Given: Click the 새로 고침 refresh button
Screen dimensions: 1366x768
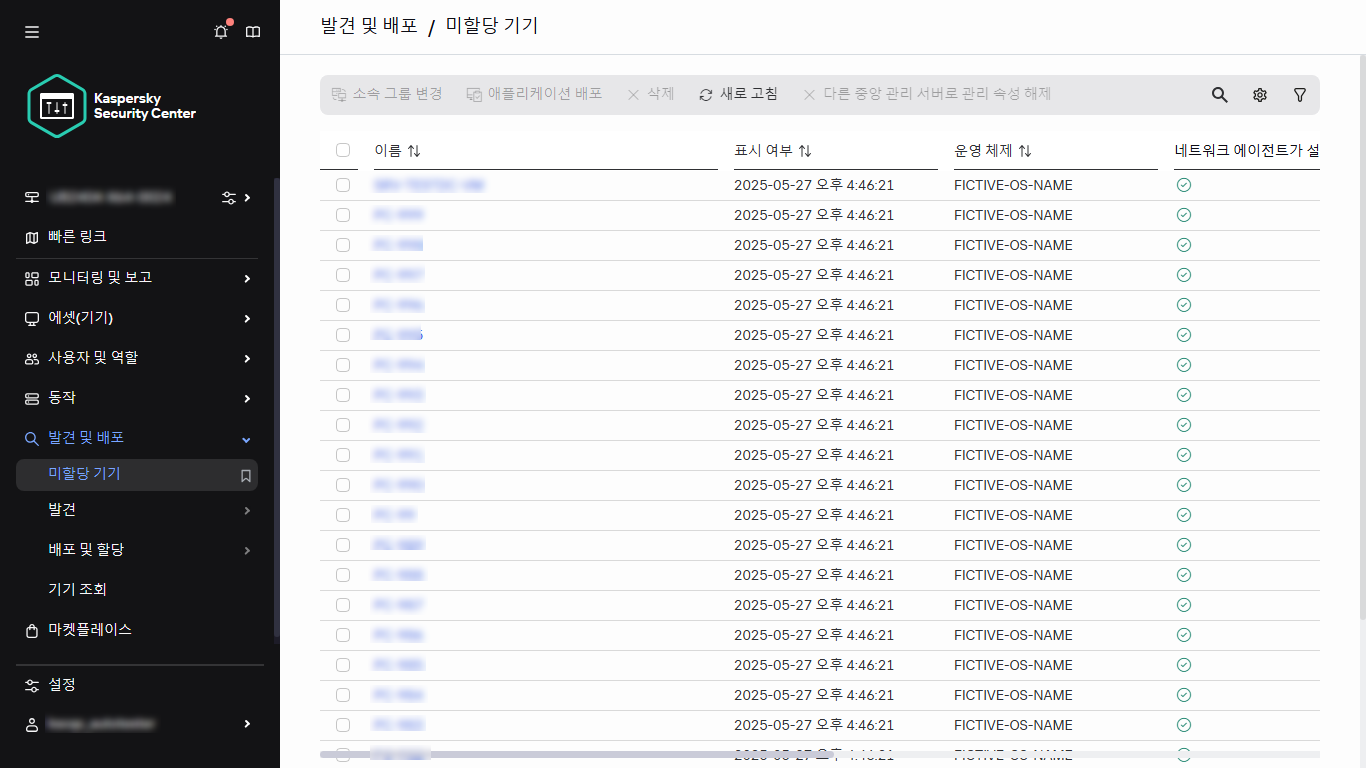Looking at the screenshot, I should pyautogui.click(x=738, y=94).
